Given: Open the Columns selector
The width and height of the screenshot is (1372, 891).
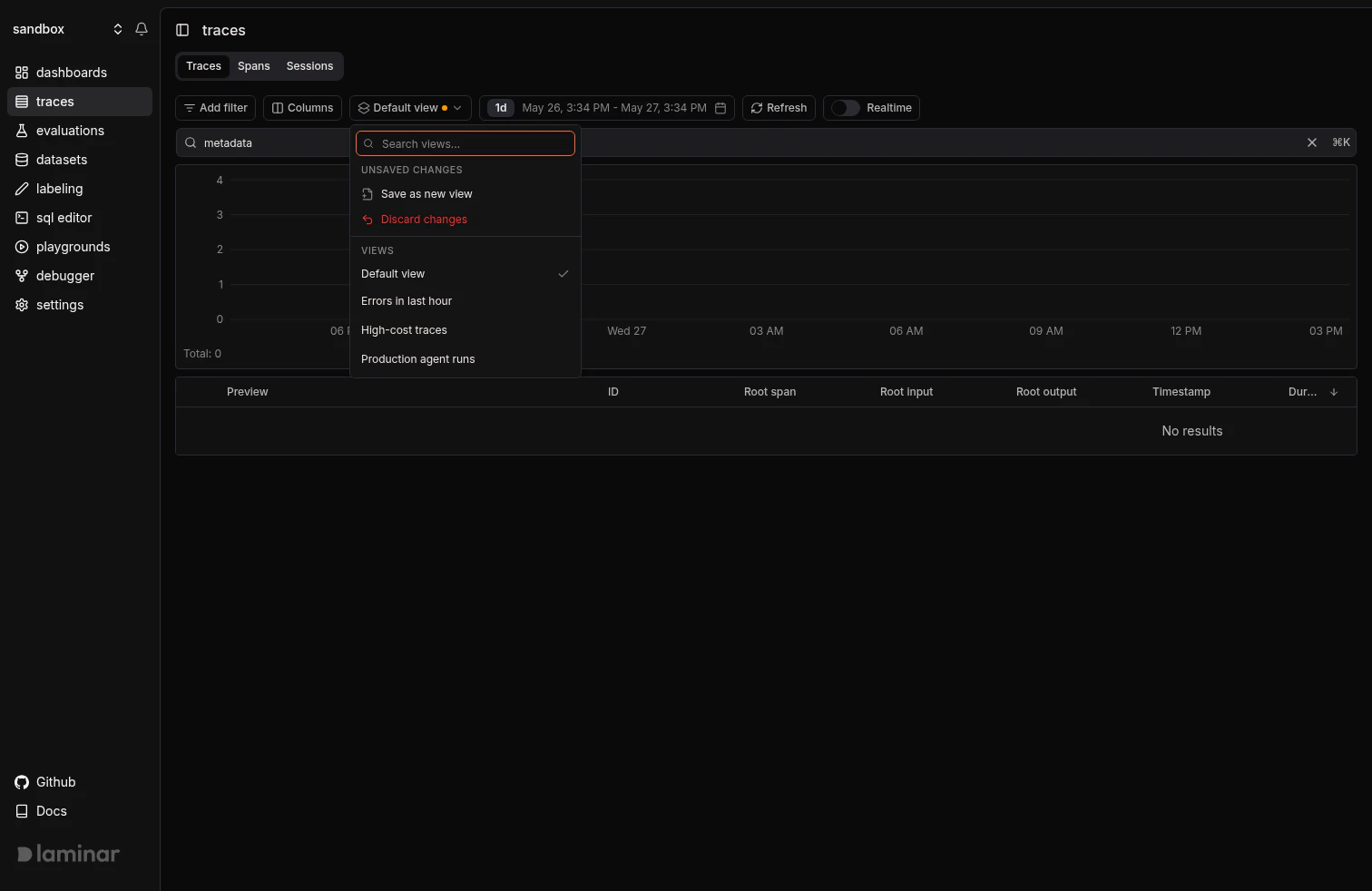Looking at the screenshot, I should [x=303, y=108].
